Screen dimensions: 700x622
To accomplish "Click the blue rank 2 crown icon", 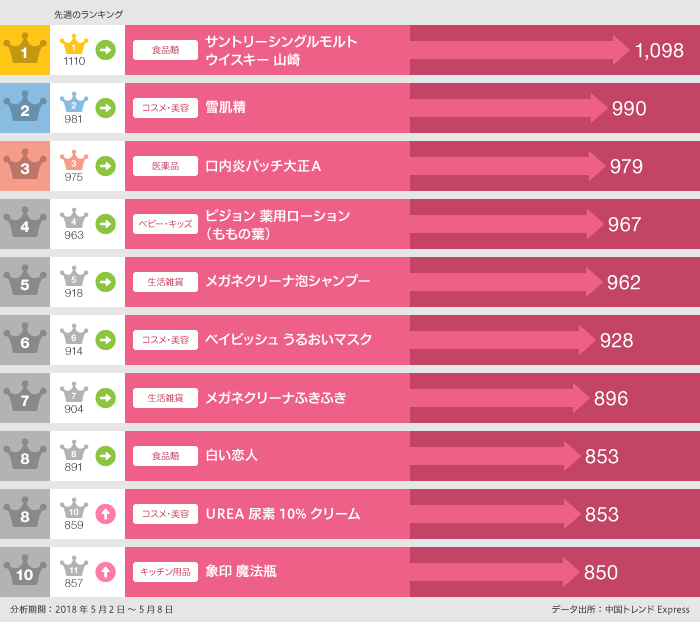I will pos(25,107).
